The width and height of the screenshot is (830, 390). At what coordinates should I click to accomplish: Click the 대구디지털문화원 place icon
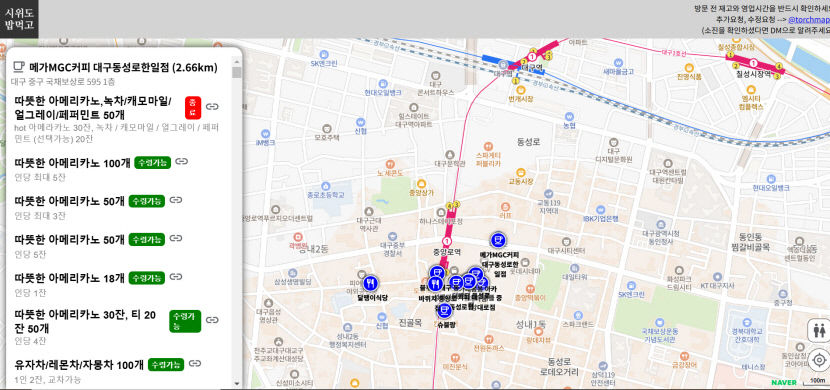pos(614,142)
